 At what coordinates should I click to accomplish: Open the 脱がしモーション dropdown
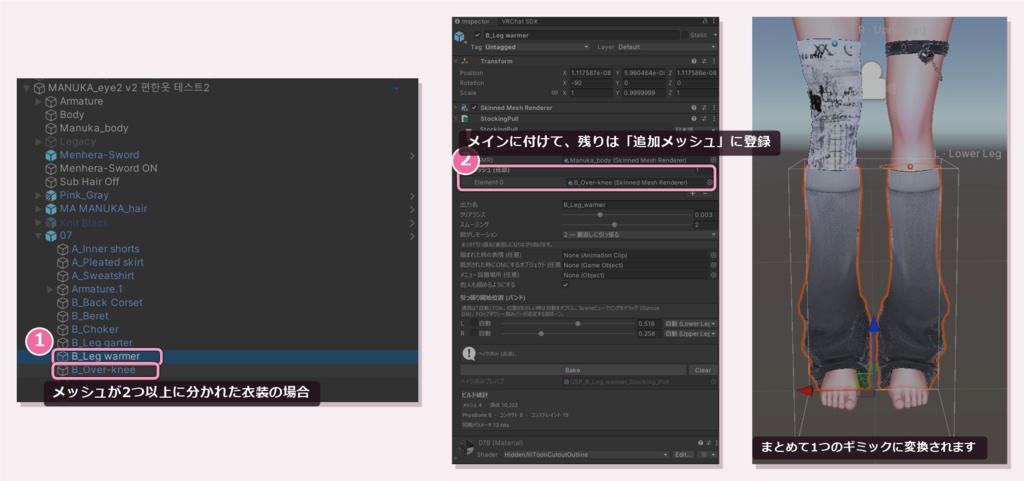click(639, 234)
